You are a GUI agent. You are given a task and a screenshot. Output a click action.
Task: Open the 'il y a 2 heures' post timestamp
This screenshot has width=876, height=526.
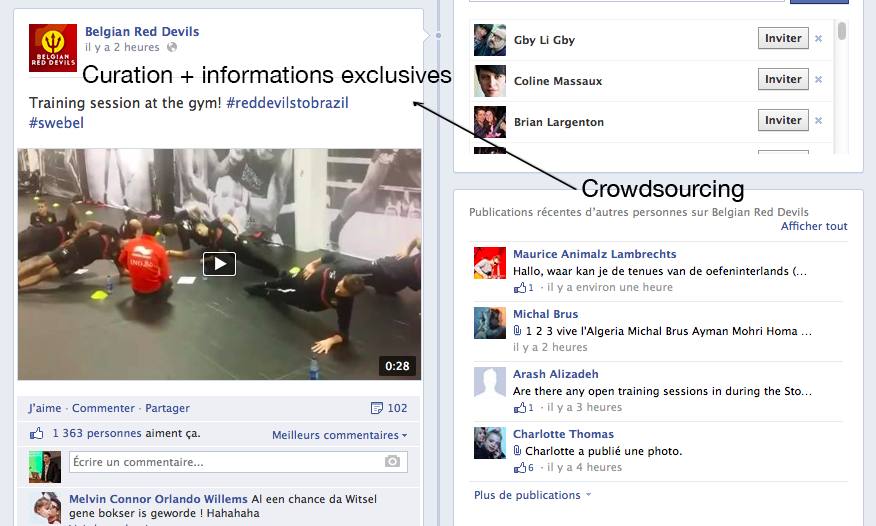[122, 47]
